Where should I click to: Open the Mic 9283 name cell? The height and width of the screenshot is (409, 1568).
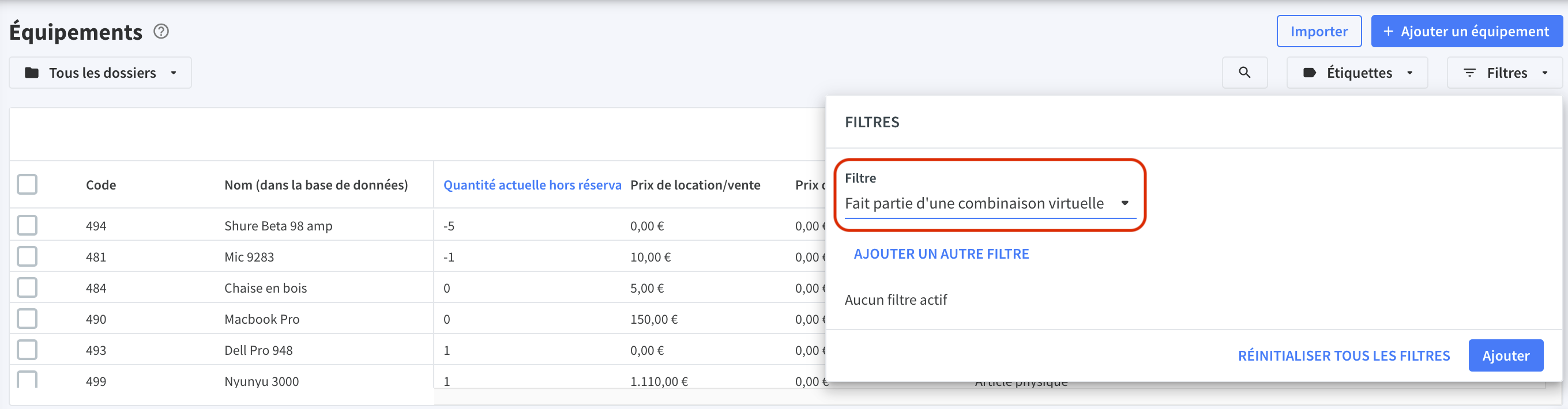click(249, 257)
